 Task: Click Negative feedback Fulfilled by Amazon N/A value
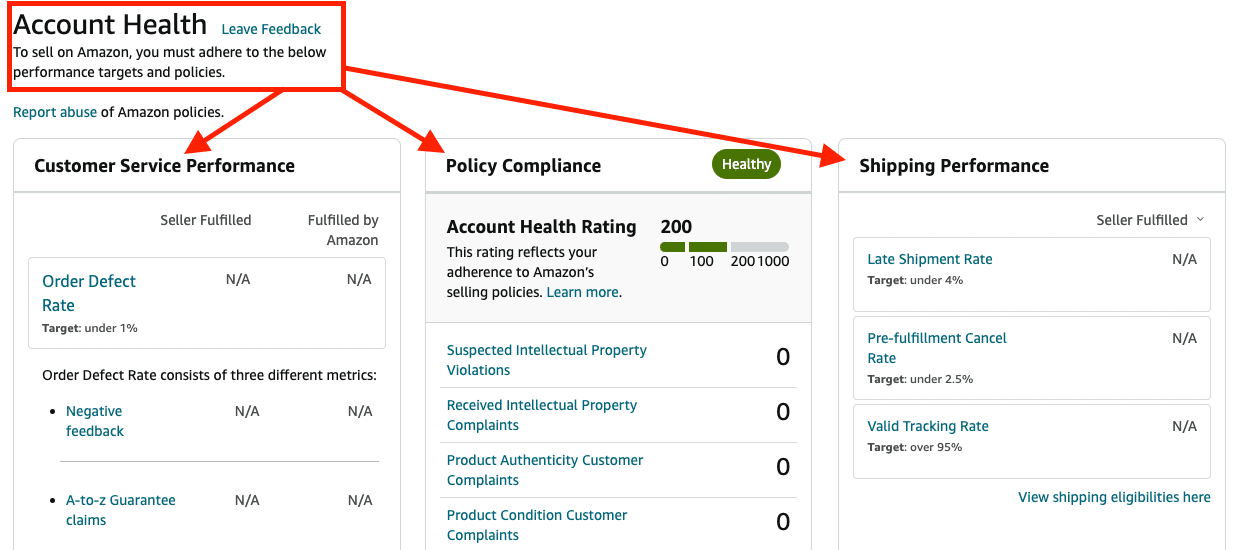click(361, 411)
